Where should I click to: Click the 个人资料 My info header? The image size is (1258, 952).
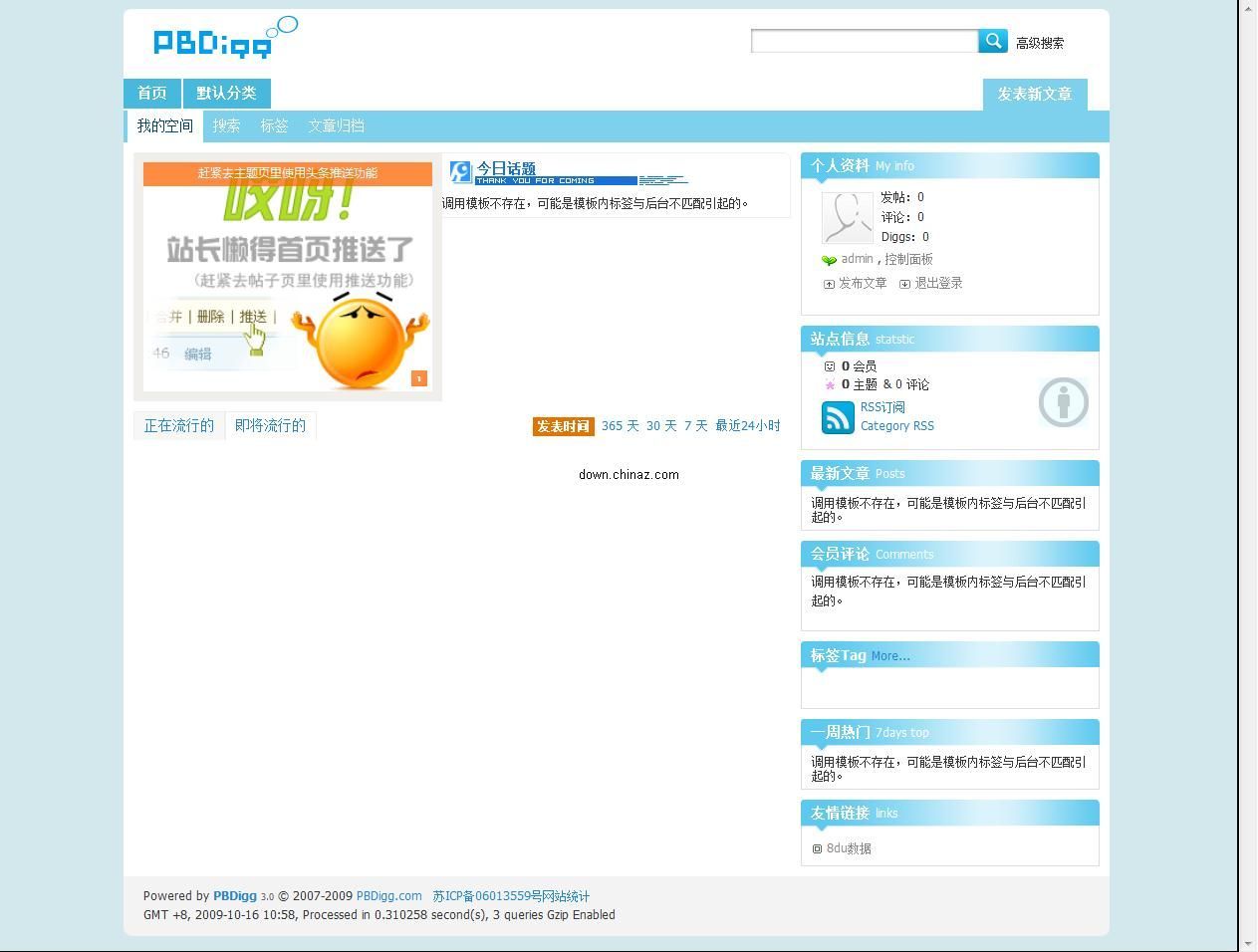950,165
